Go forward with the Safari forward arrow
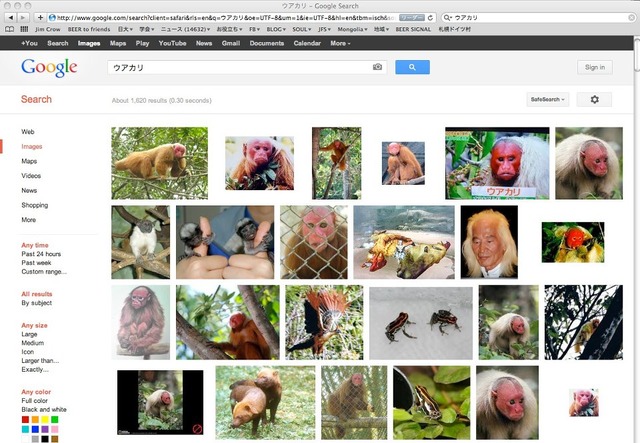 coord(23,18)
